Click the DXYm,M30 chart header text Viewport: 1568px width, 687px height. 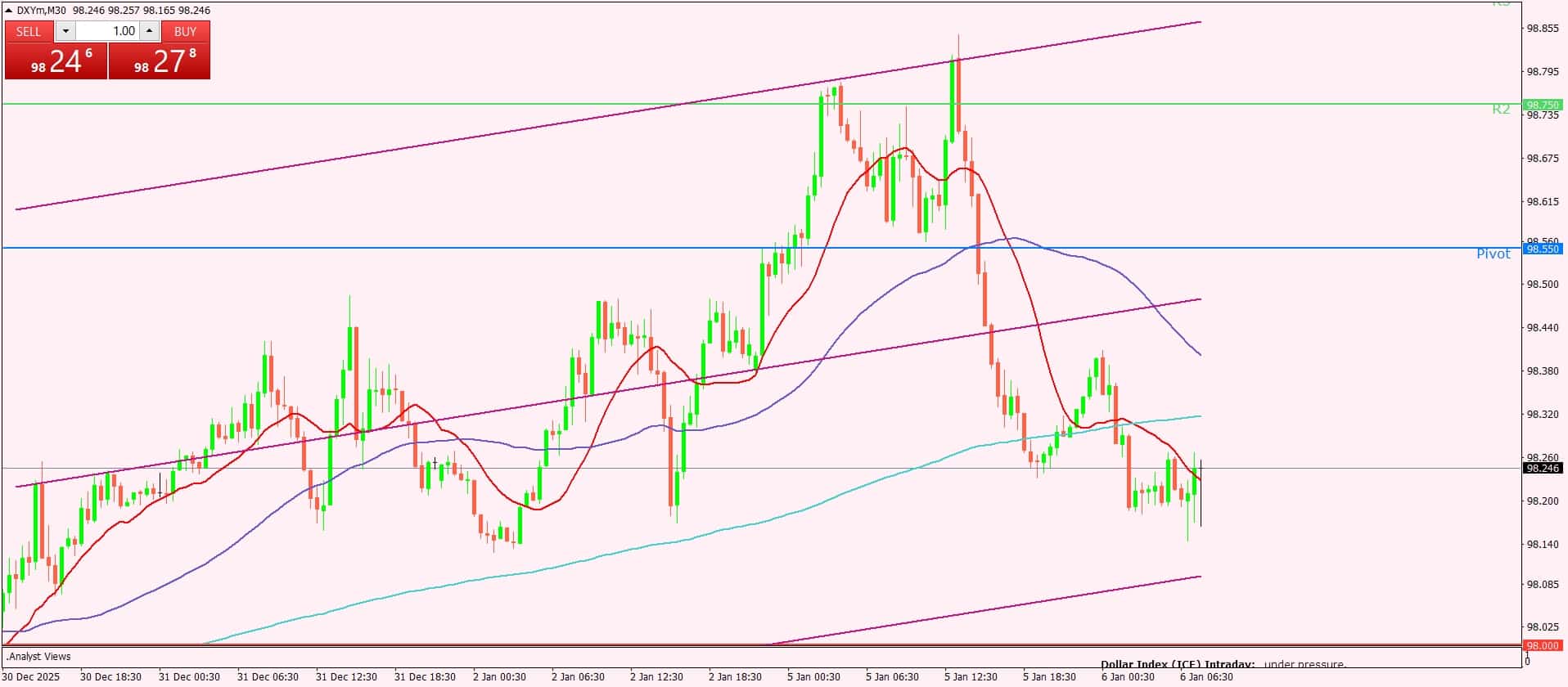pos(42,11)
